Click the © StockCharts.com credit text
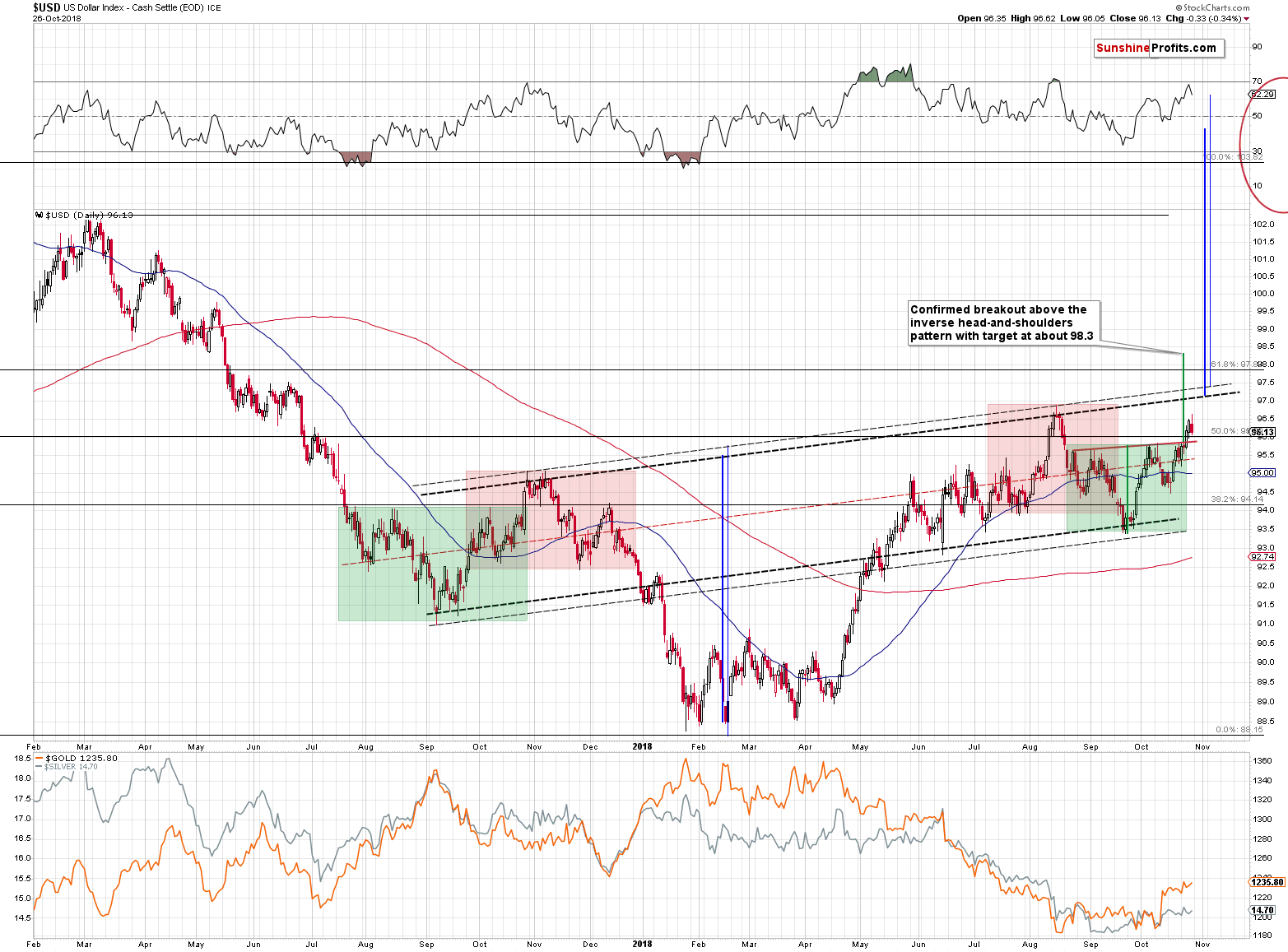The width and height of the screenshot is (1288, 952). [x=1213, y=7]
